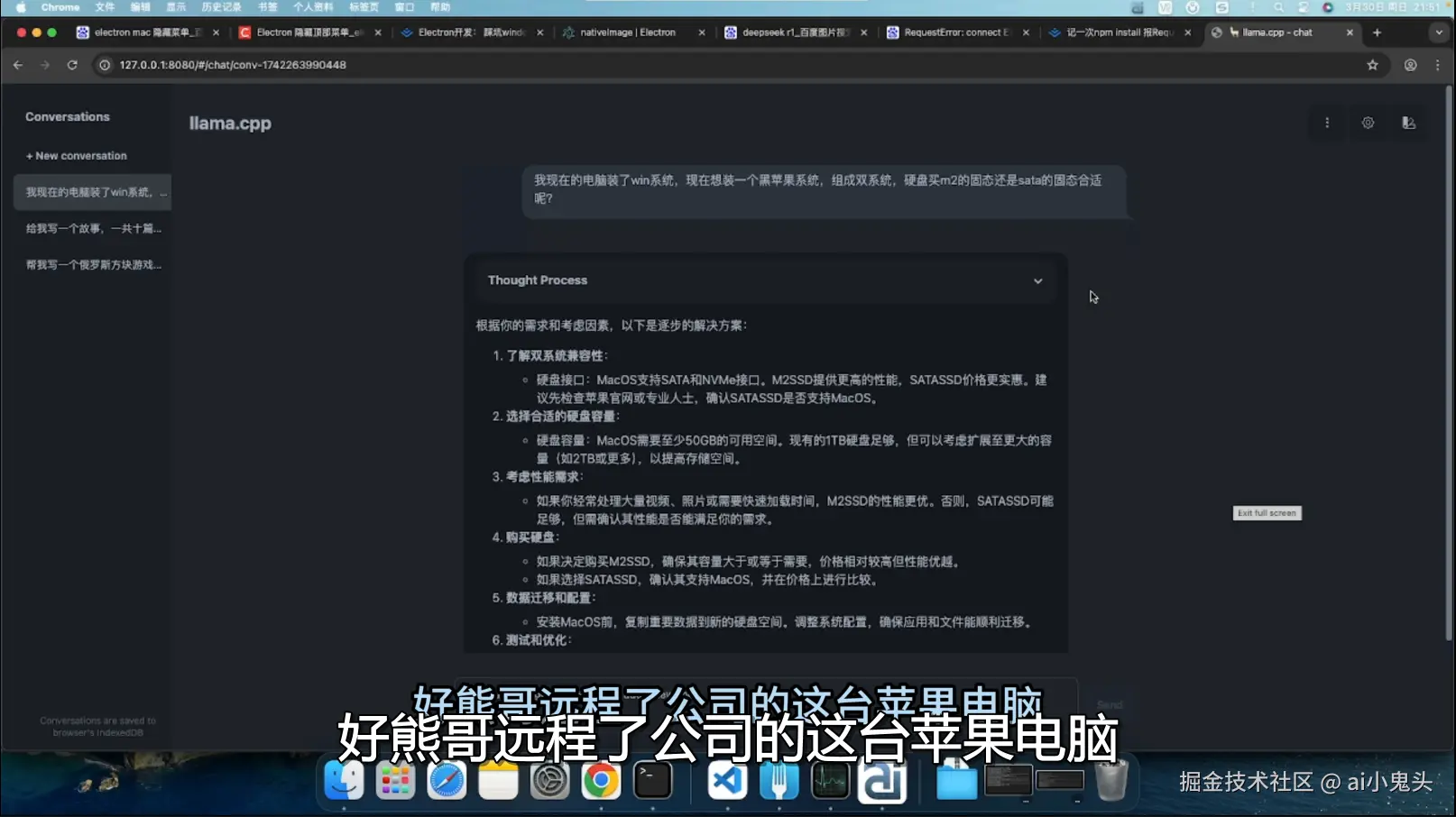Open conversation '给我写一个故事，一共十篇'

pyautogui.click(x=92, y=229)
